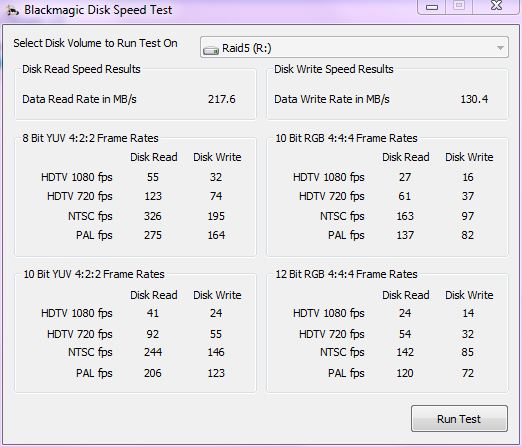
Task: Click the Run Test button
Action: tap(459, 419)
